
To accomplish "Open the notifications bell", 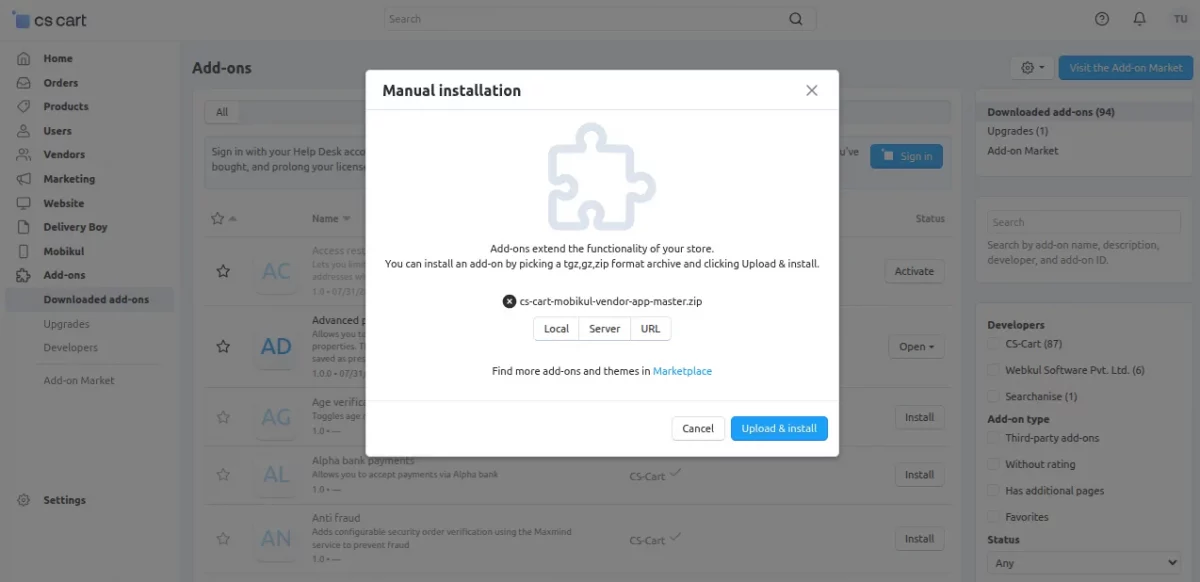I will click(x=1139, y=19).
